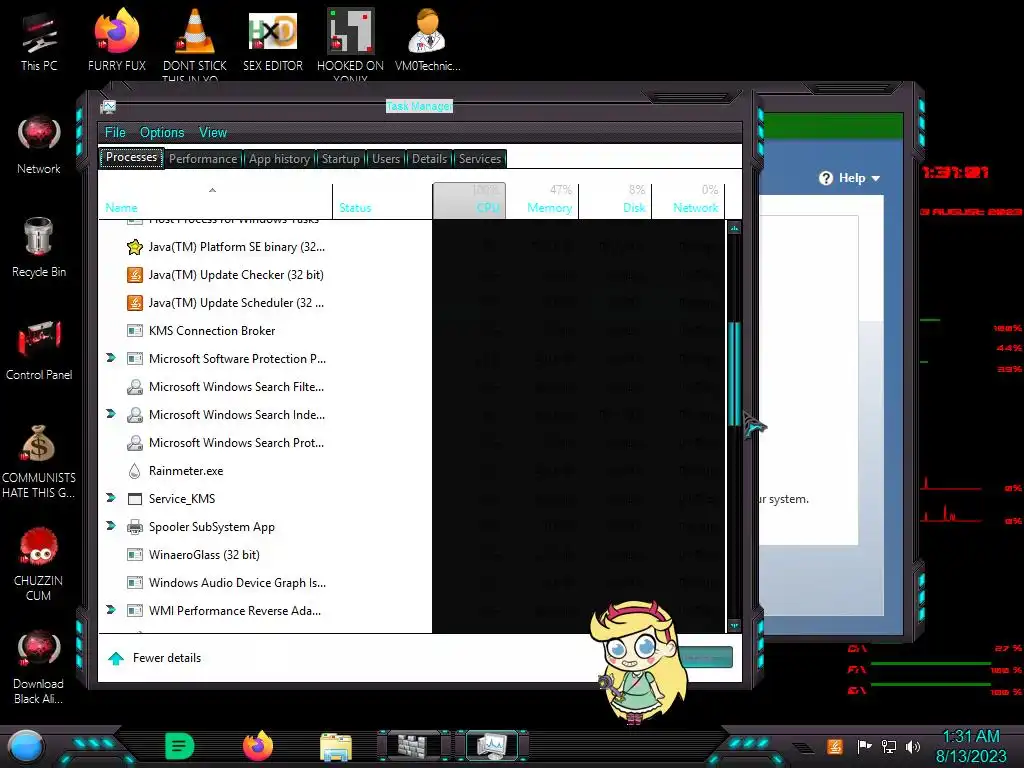Screen dimensions: 1024x768
Task: Open the Control Panel desktop icon
Action: [39, 350]
